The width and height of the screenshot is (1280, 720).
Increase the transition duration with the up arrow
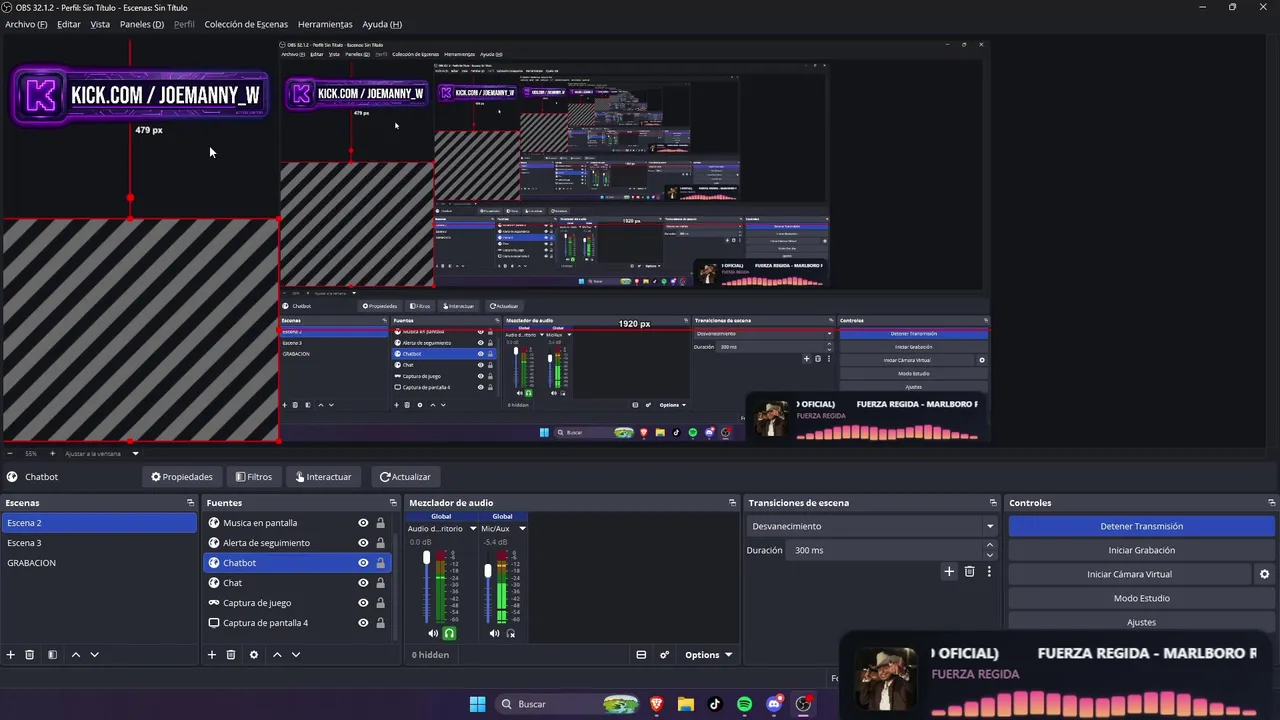990,545
